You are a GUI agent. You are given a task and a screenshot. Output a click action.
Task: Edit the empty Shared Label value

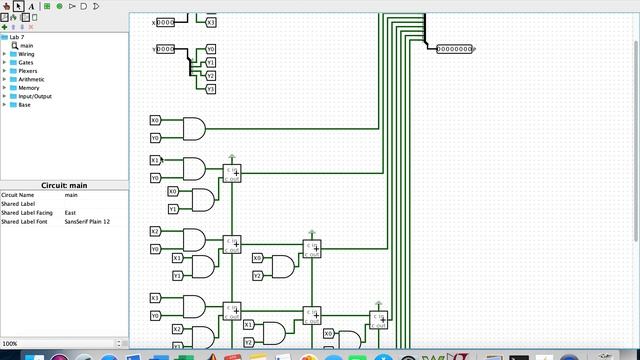(96, 204)
